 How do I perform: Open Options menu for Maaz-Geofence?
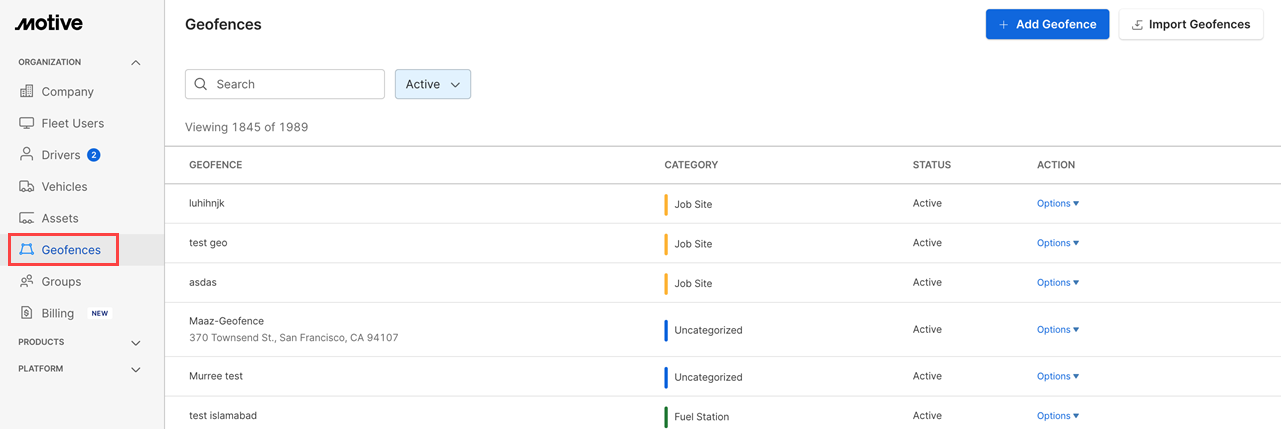coord(1057,330)
